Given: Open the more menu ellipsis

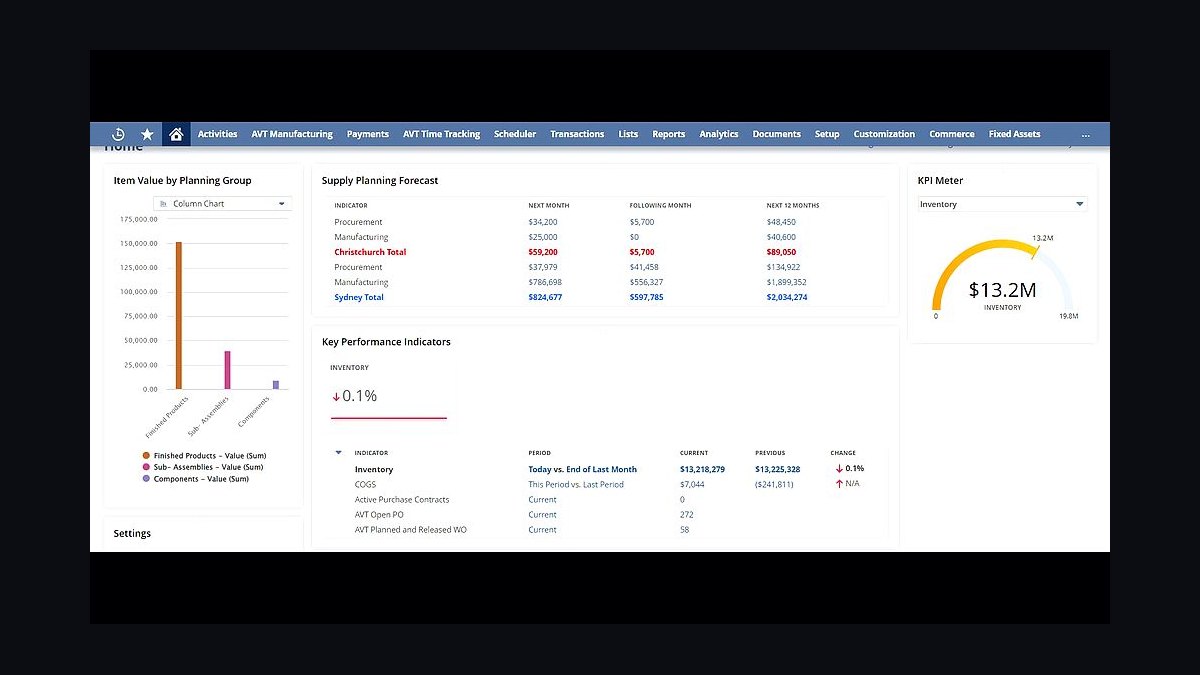Looking at the screenshot, I should tap(1085, 134).
